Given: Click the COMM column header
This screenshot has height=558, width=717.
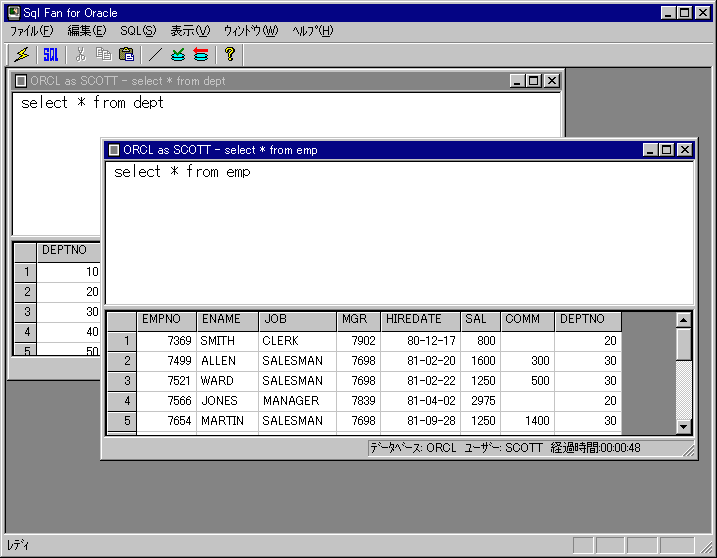Looking at the screenshot, I should (x=528, y=321).
